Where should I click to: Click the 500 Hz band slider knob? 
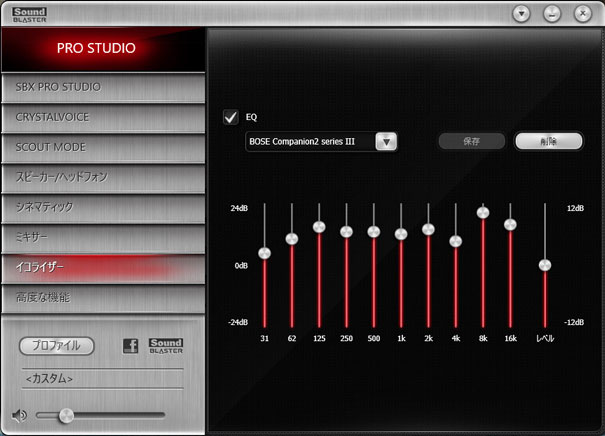(x=373, y=232)
